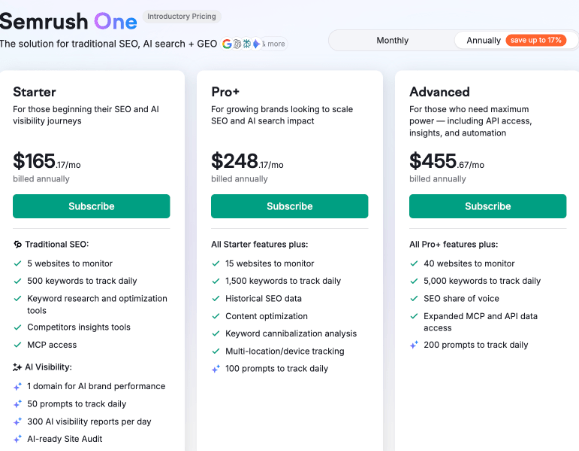Click checkmark beside '5,000 keywords to track daily'
Image resolution: width=579 pixels, height=451 pixels.
point(414,281)
